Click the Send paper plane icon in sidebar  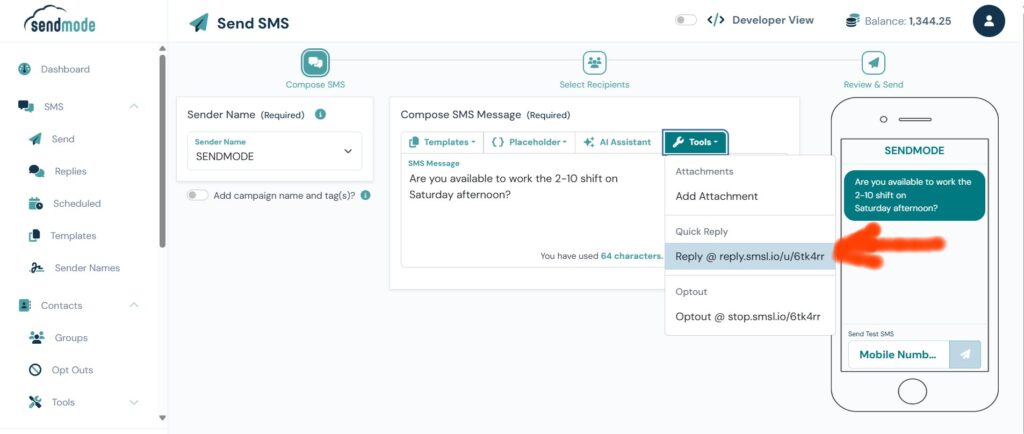point(36,139)
